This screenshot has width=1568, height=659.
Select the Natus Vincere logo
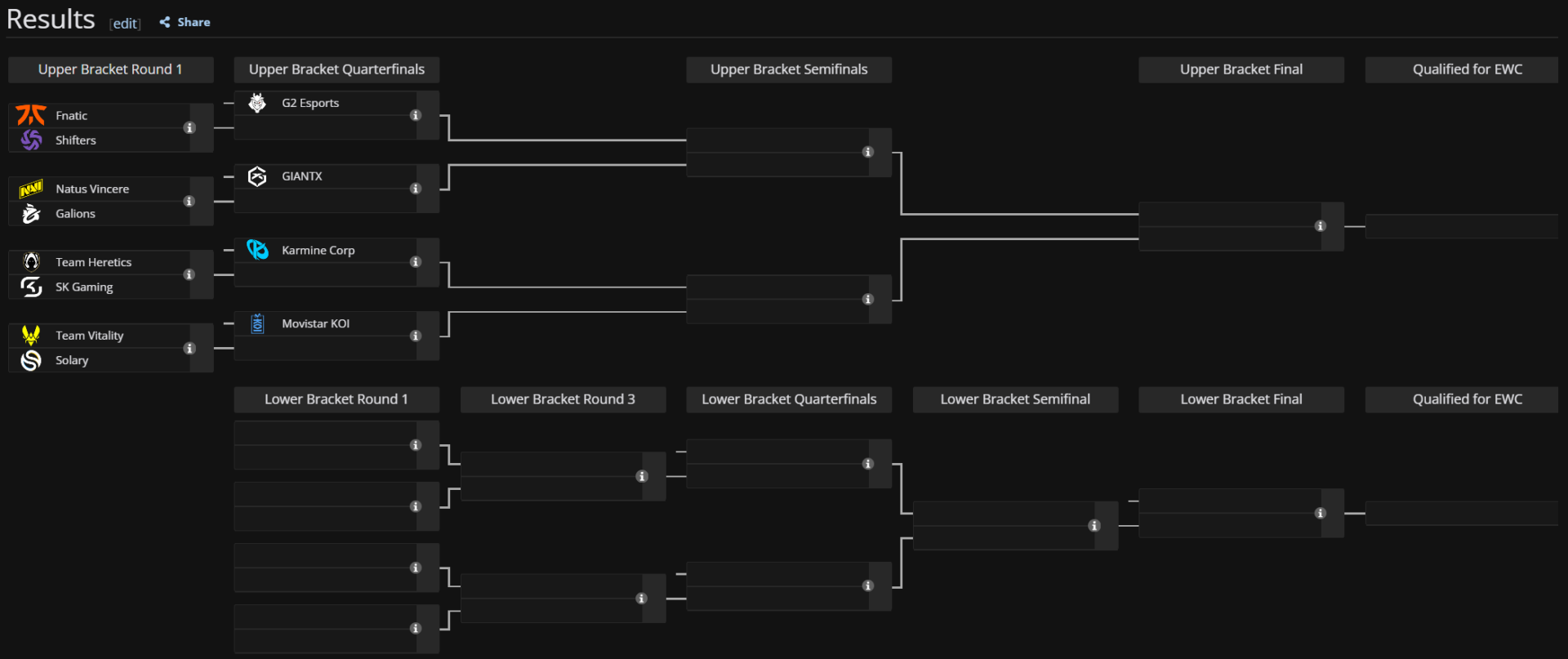click(x=30, y=189)
